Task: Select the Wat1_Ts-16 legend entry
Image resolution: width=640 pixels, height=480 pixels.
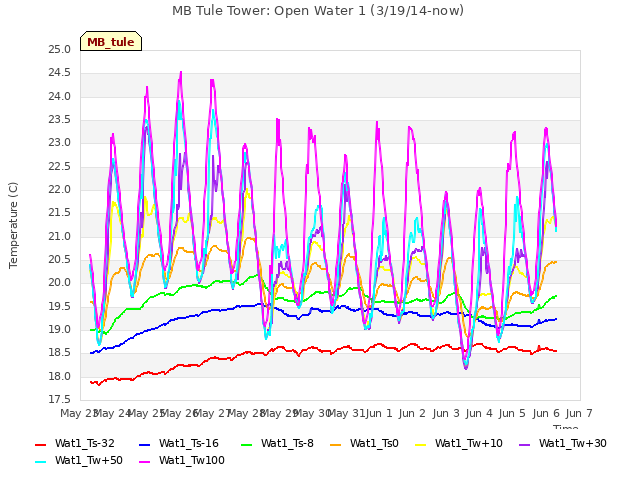Action: tap(179, 444)
